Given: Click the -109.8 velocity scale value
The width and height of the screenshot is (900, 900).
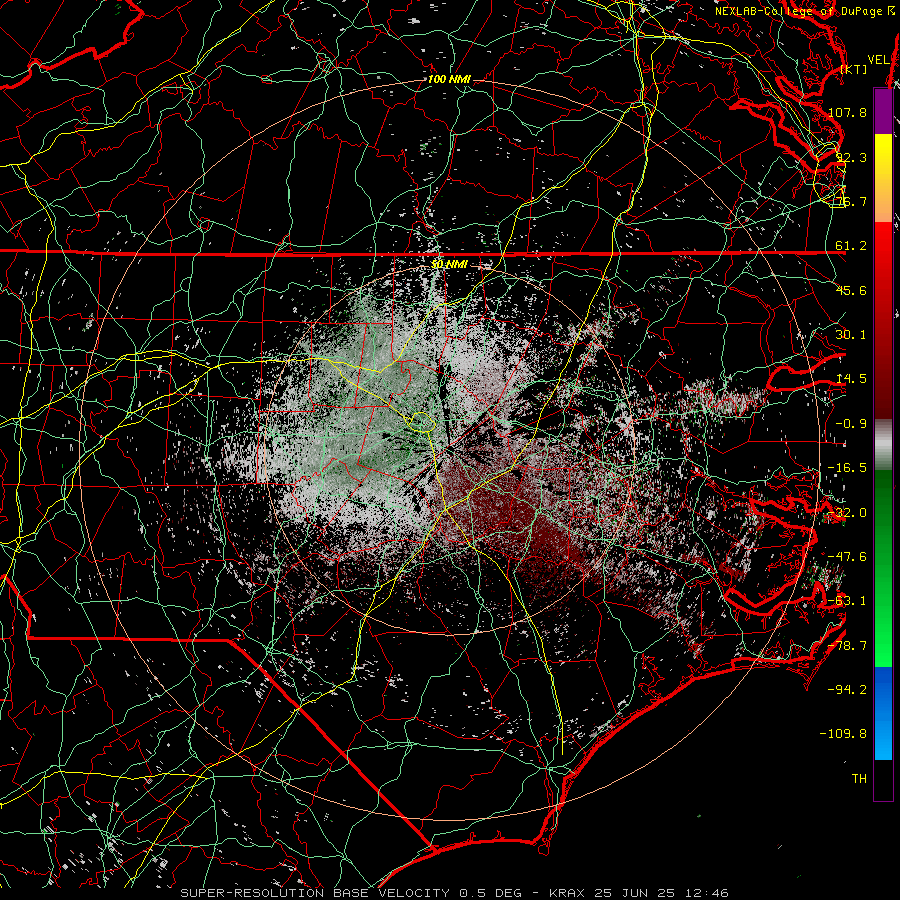Looking at the screenshot, I should point(843,734).
